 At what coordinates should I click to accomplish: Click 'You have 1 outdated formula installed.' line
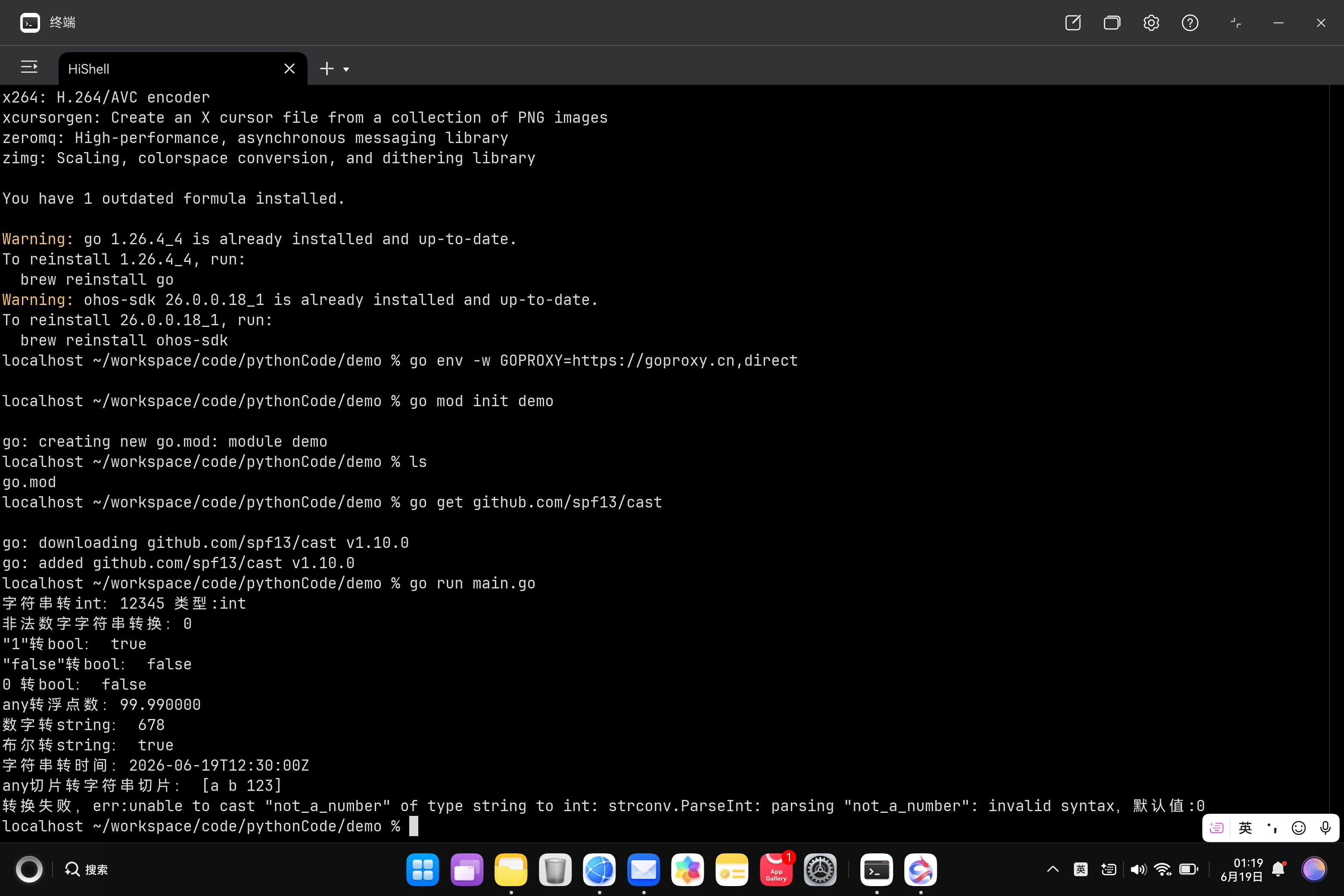173,199
